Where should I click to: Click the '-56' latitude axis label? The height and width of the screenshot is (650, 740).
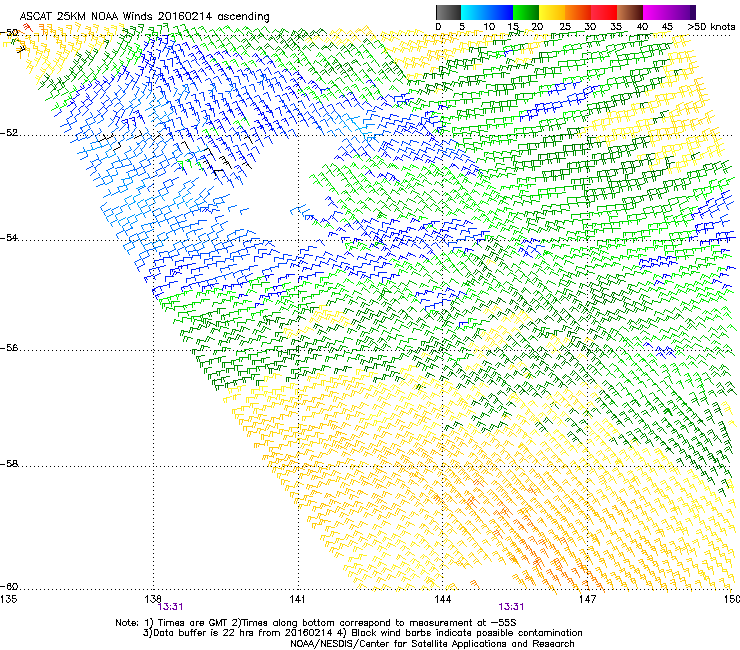click(9, 348)
